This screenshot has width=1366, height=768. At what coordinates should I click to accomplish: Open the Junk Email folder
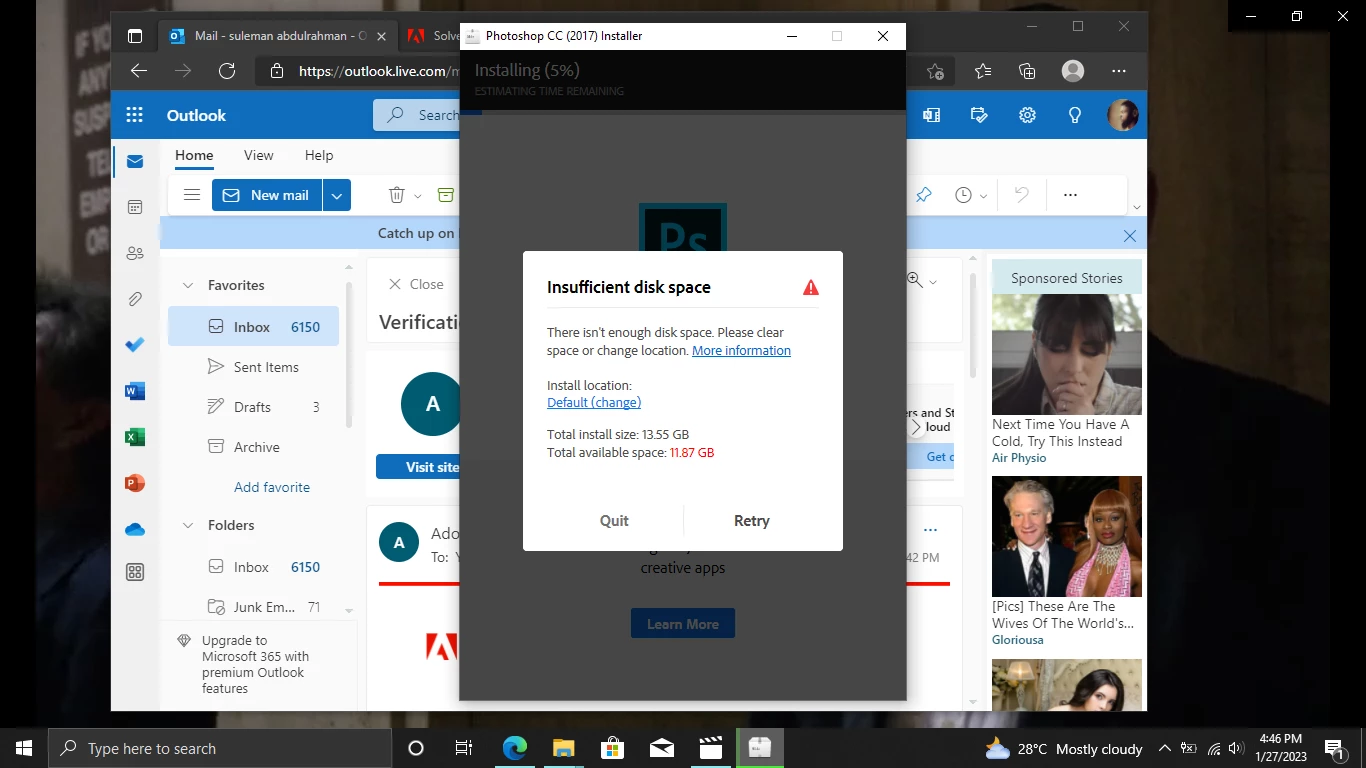pos(253,607)
